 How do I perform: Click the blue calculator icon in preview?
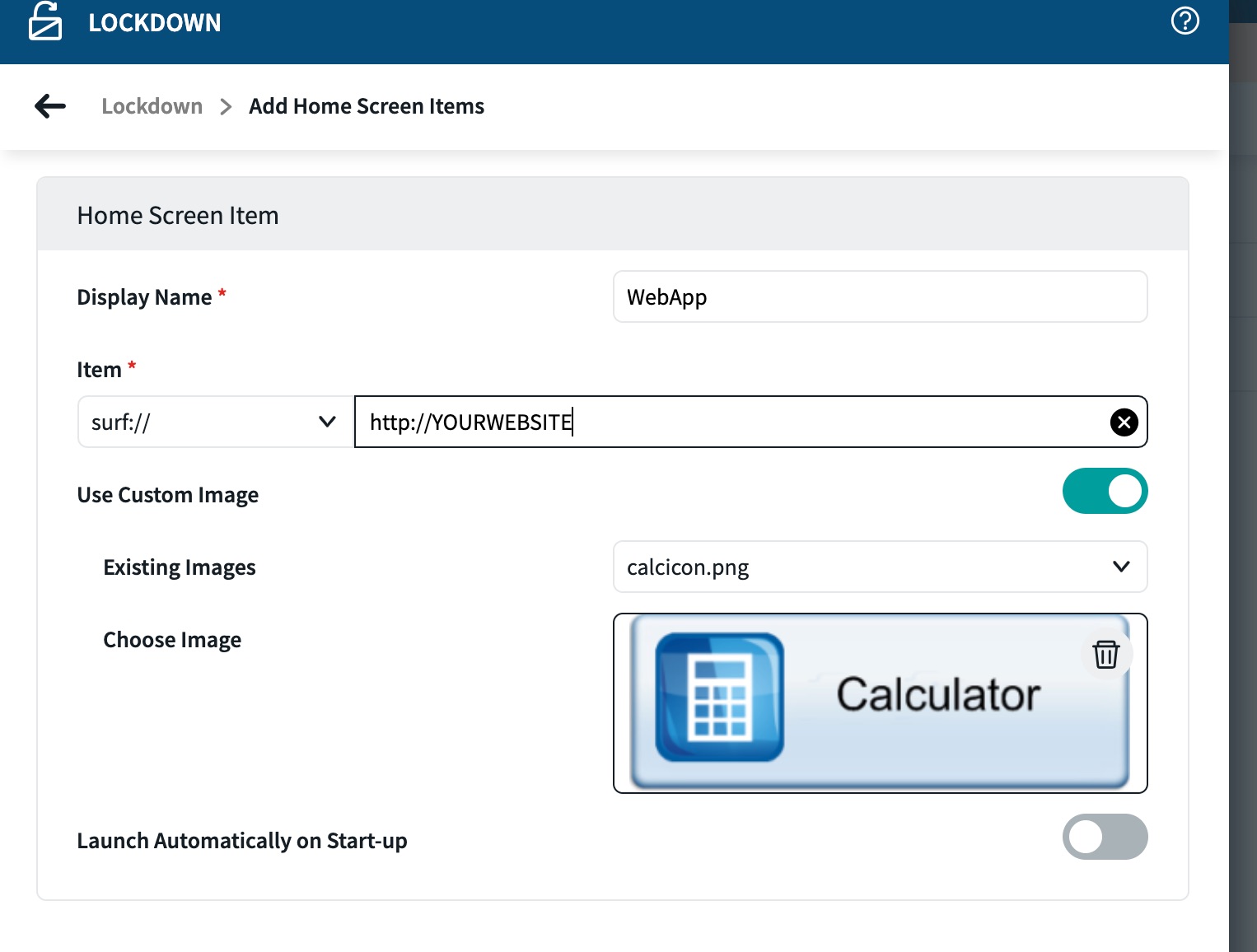(x=719, y=698)
